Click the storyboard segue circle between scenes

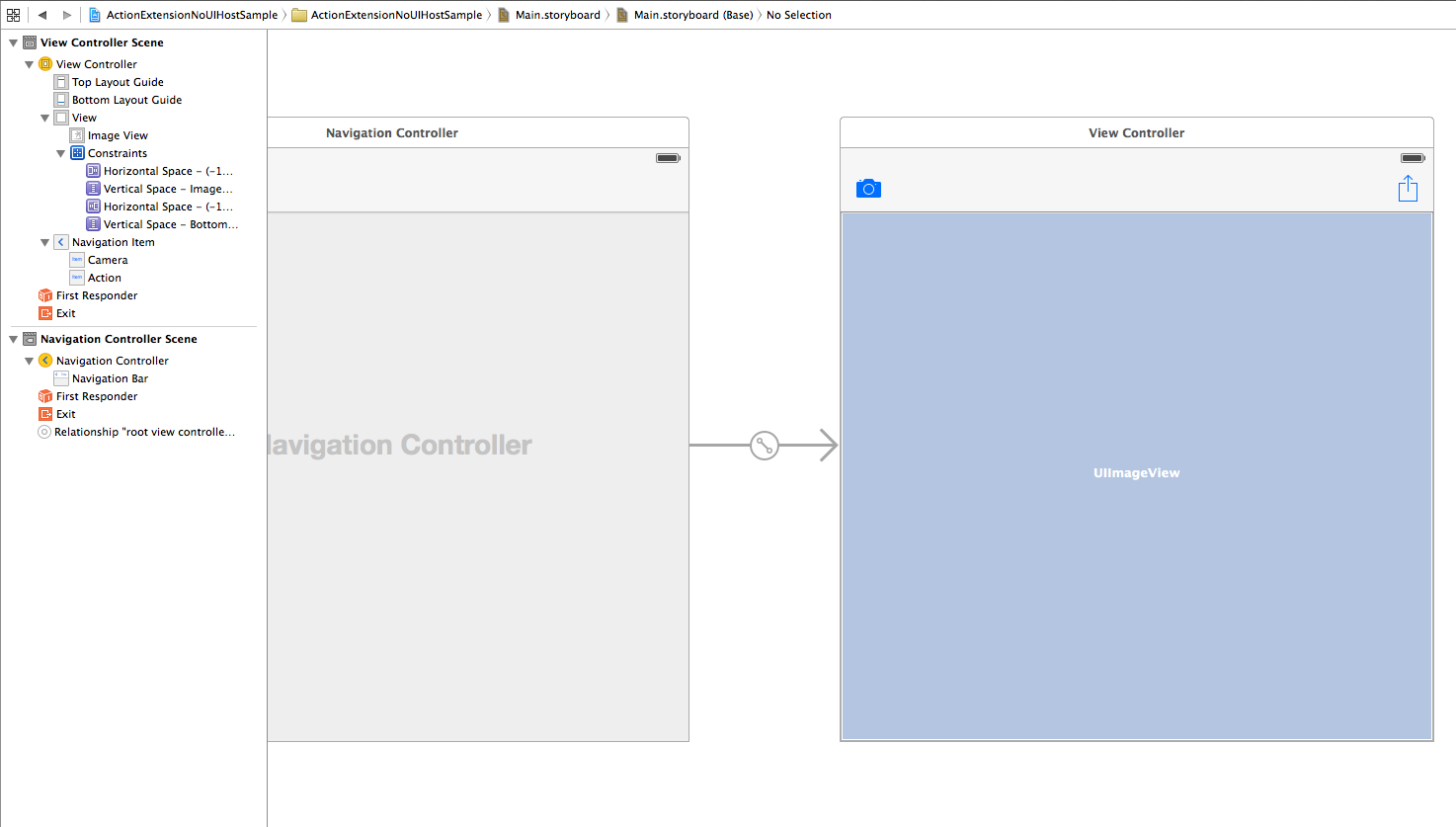click(764, 446)
